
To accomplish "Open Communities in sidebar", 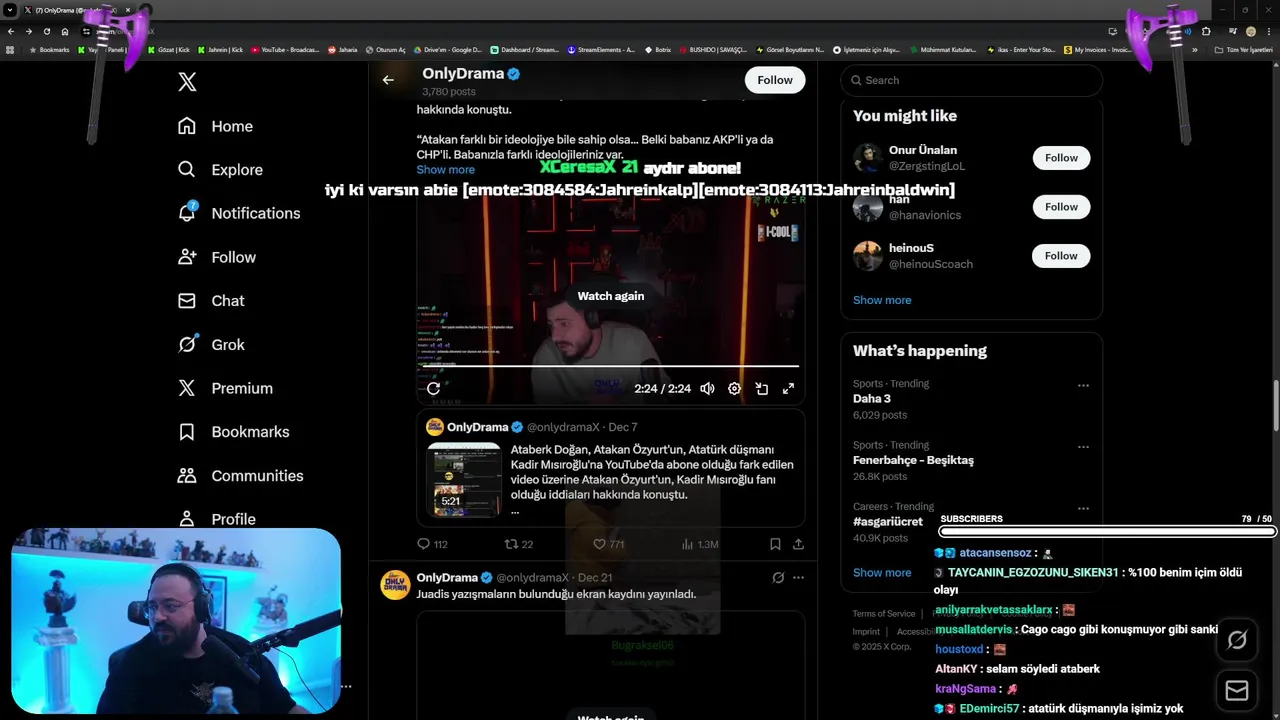I will (x=240, y=476).
